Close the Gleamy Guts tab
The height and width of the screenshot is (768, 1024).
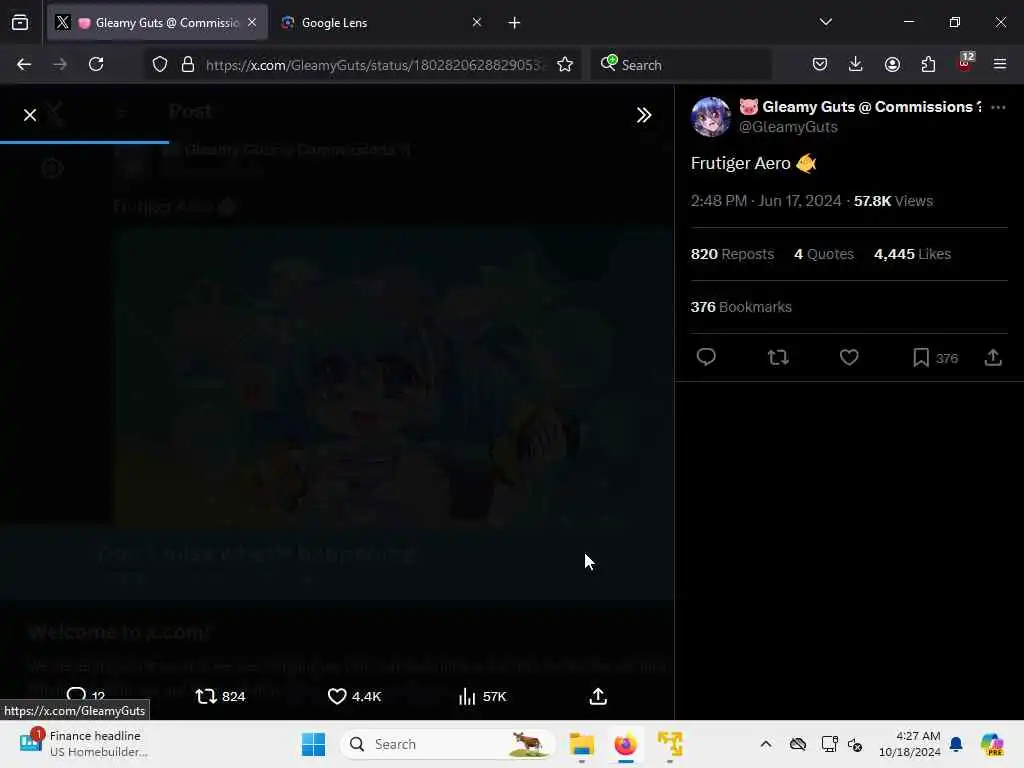click(x=252, y=23)
